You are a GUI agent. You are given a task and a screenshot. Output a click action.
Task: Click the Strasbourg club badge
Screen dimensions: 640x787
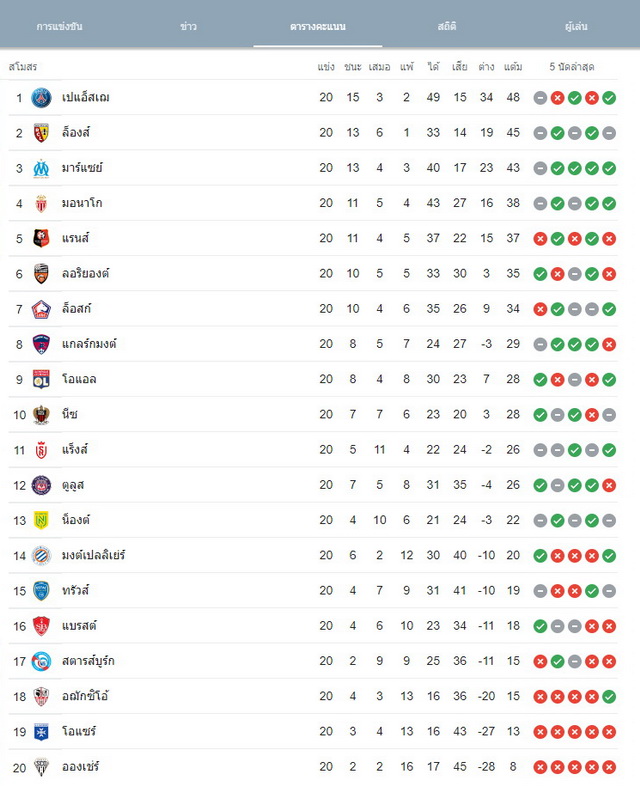41,662
